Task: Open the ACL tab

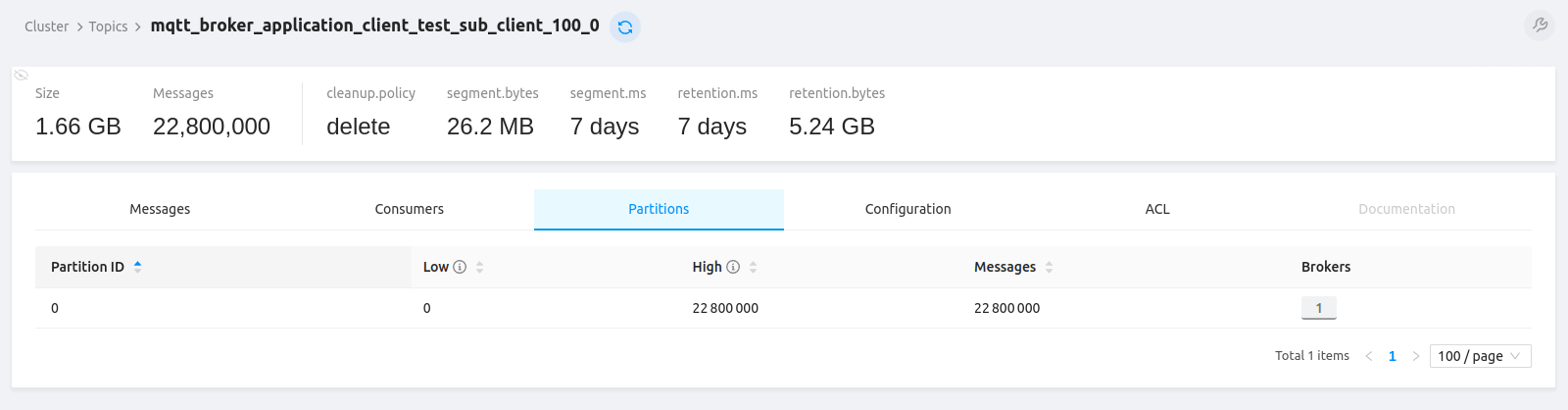Action: click(x=1157, y=209)
